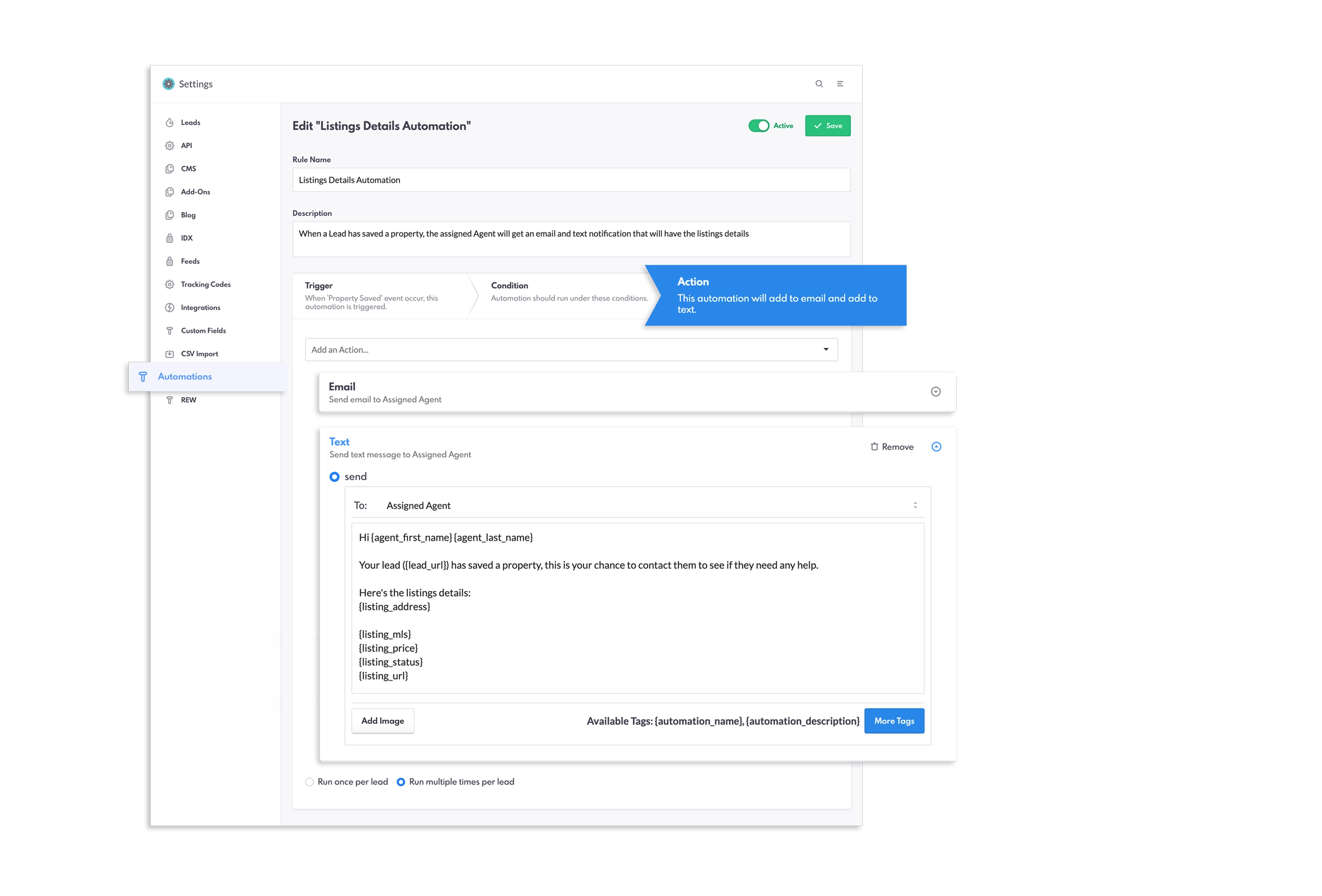The height and width of the screenshot is (896, 1322).
Task: Collapse the Email action section
Action: [936, 391]
